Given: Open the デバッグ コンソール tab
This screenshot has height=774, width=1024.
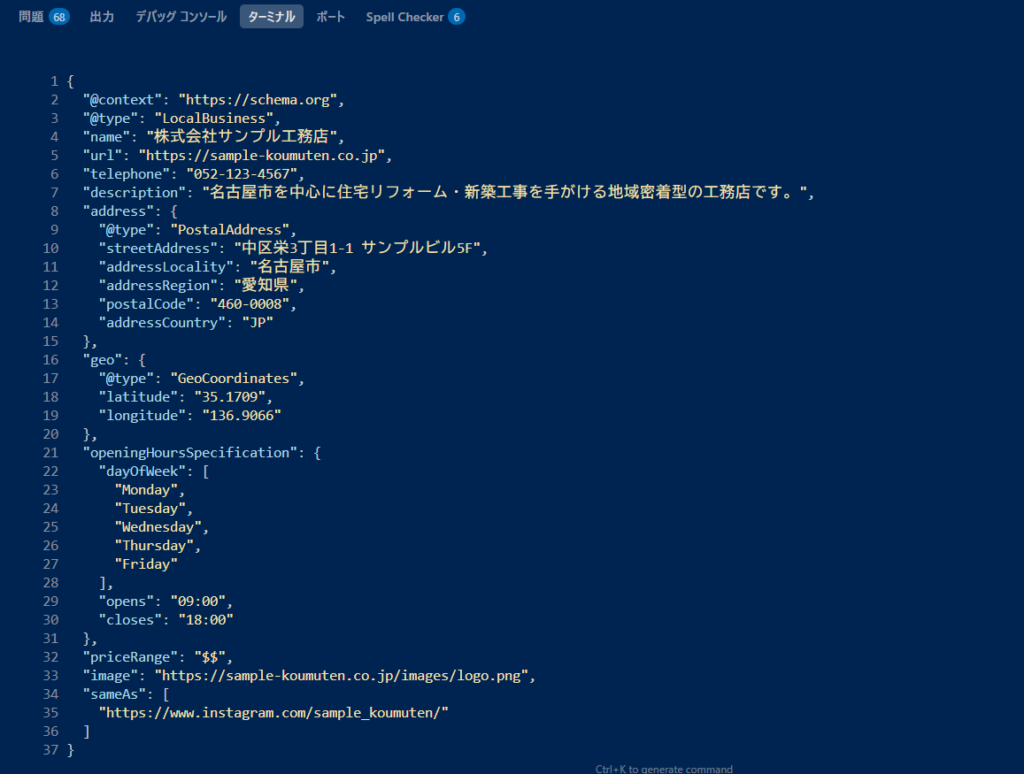Looking at the screenshot, I should tap(181, 17).
